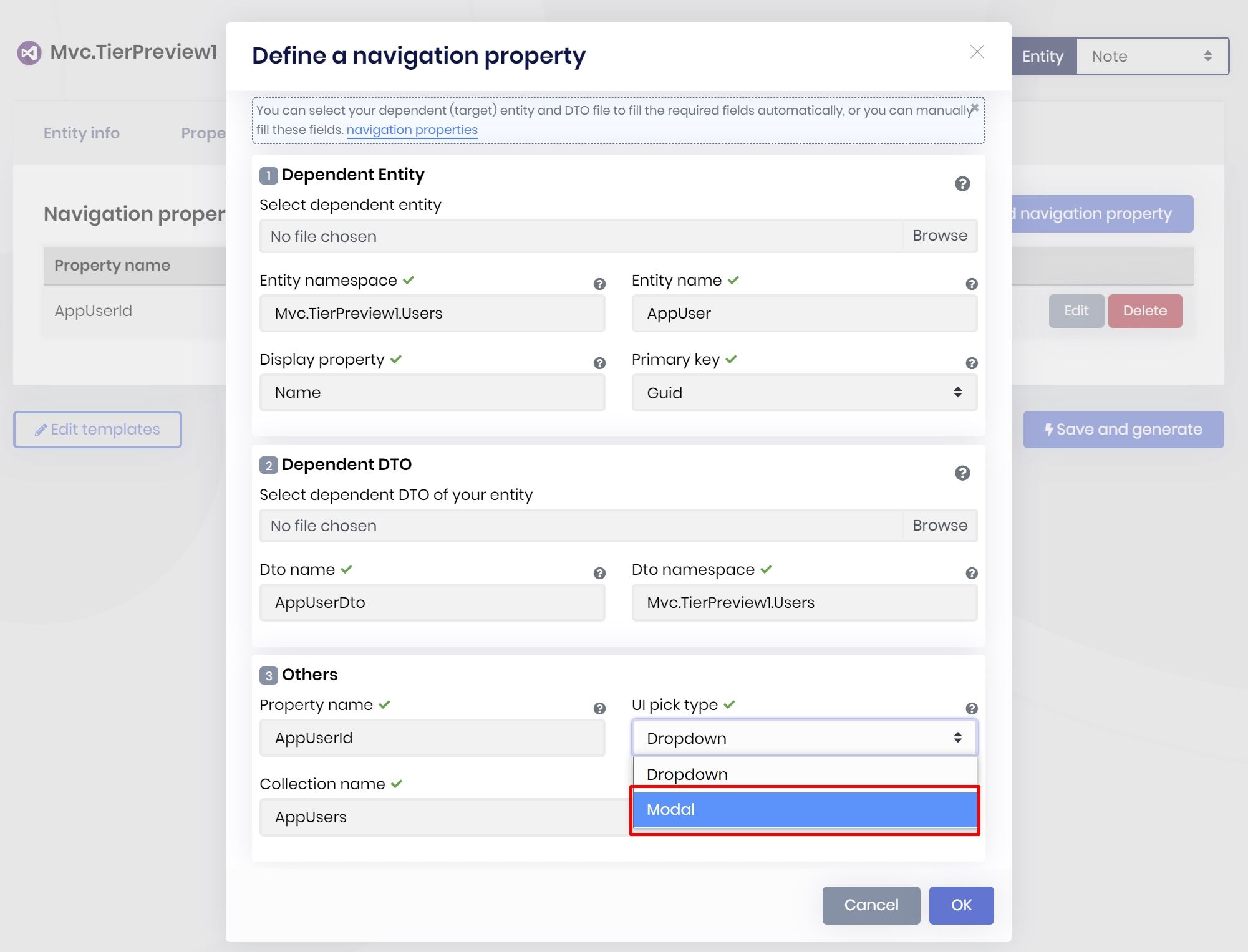Click help icon beside Display property
Viewport: 1248px width, 952px height.
point(599,363)
